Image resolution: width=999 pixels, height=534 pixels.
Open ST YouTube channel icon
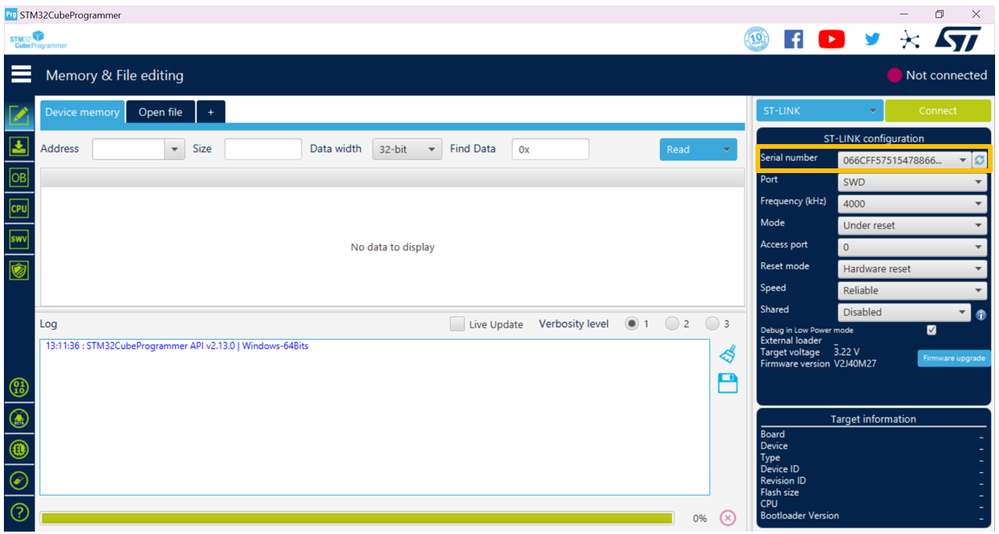831,40
